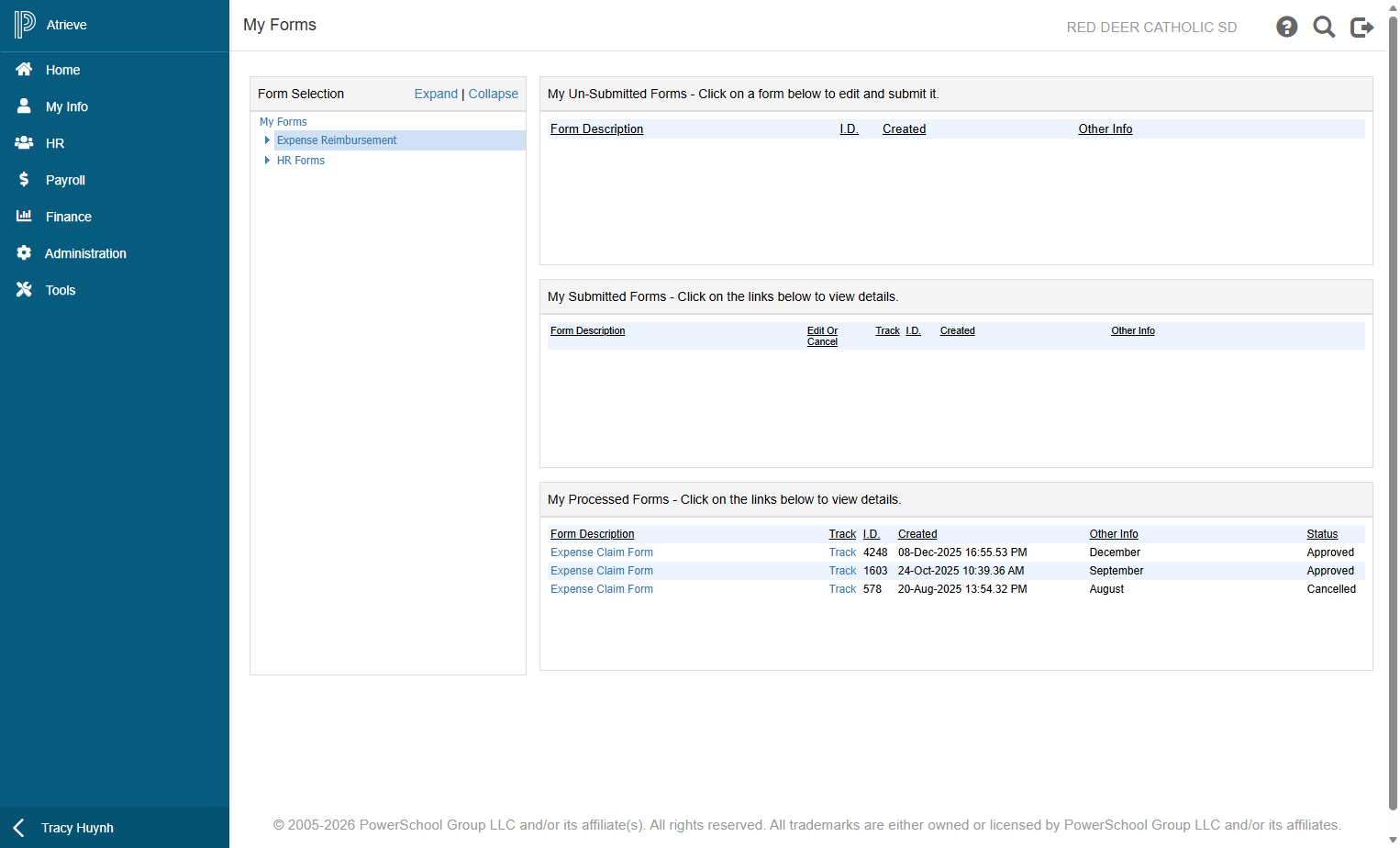The image size is (1400, 848).
Task: Click the 08-Dec-2025 16:55.53 PM date
Action: coord(962,552)
